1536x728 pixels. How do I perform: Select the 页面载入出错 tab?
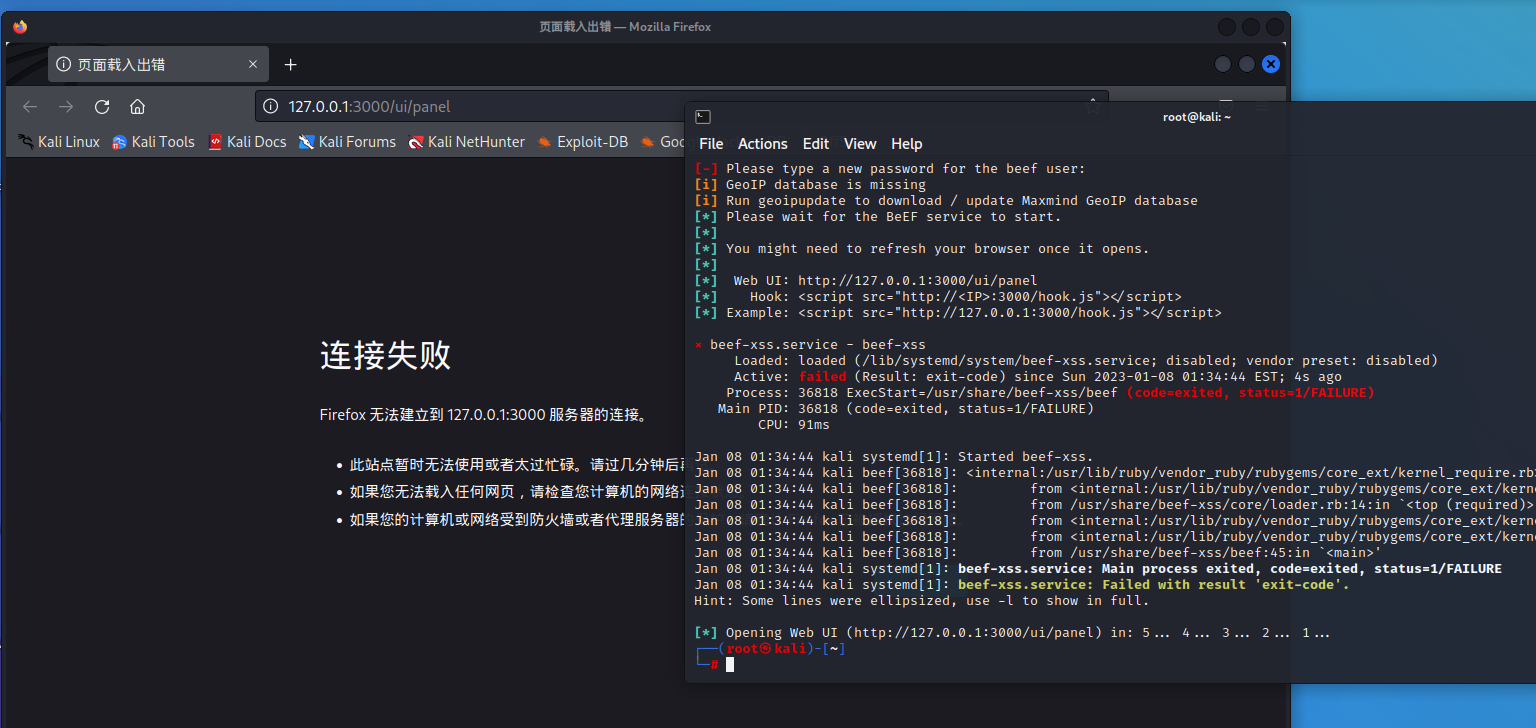(x=158, y=65)
